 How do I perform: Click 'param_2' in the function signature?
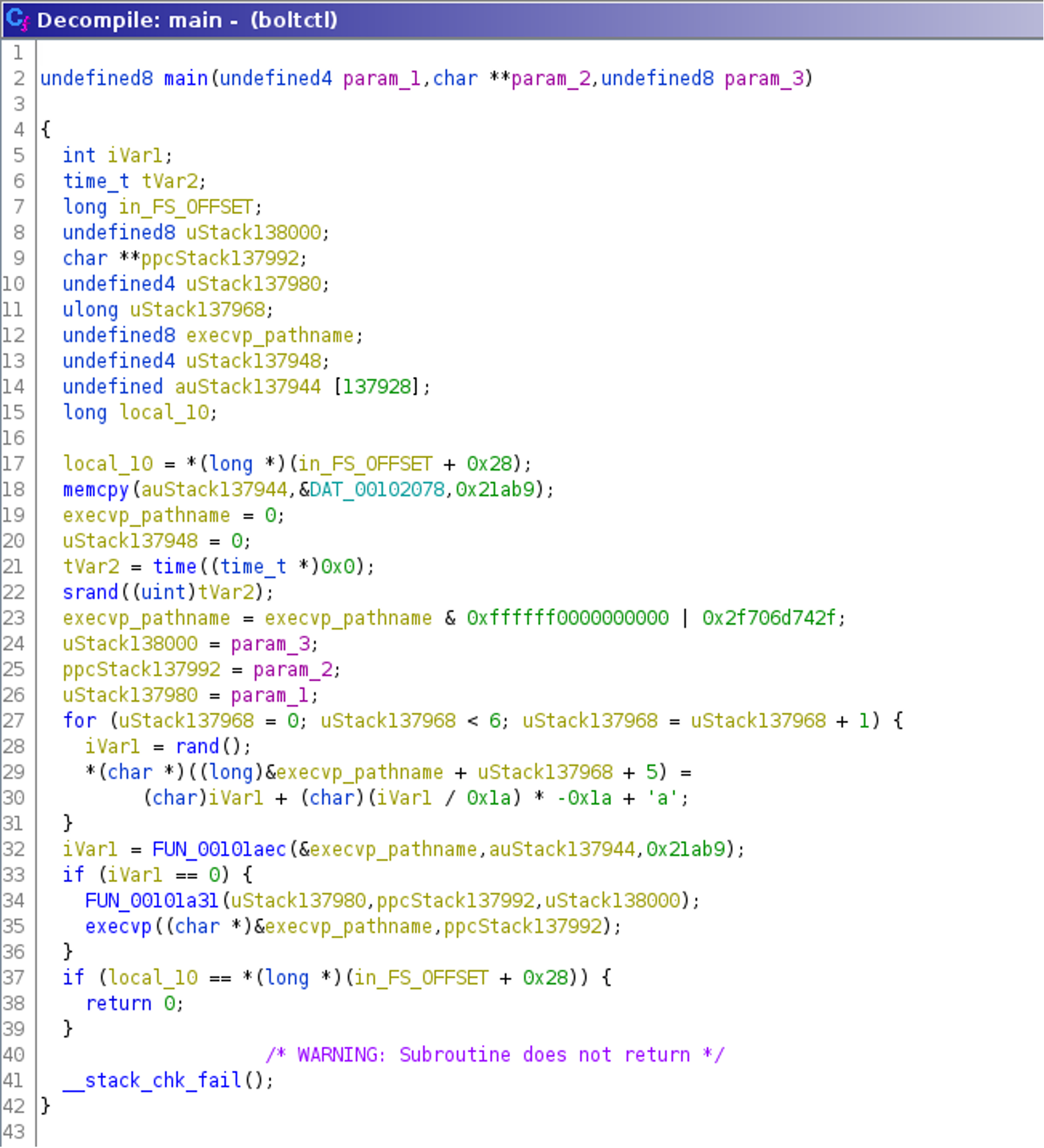(x=551, y=78)
